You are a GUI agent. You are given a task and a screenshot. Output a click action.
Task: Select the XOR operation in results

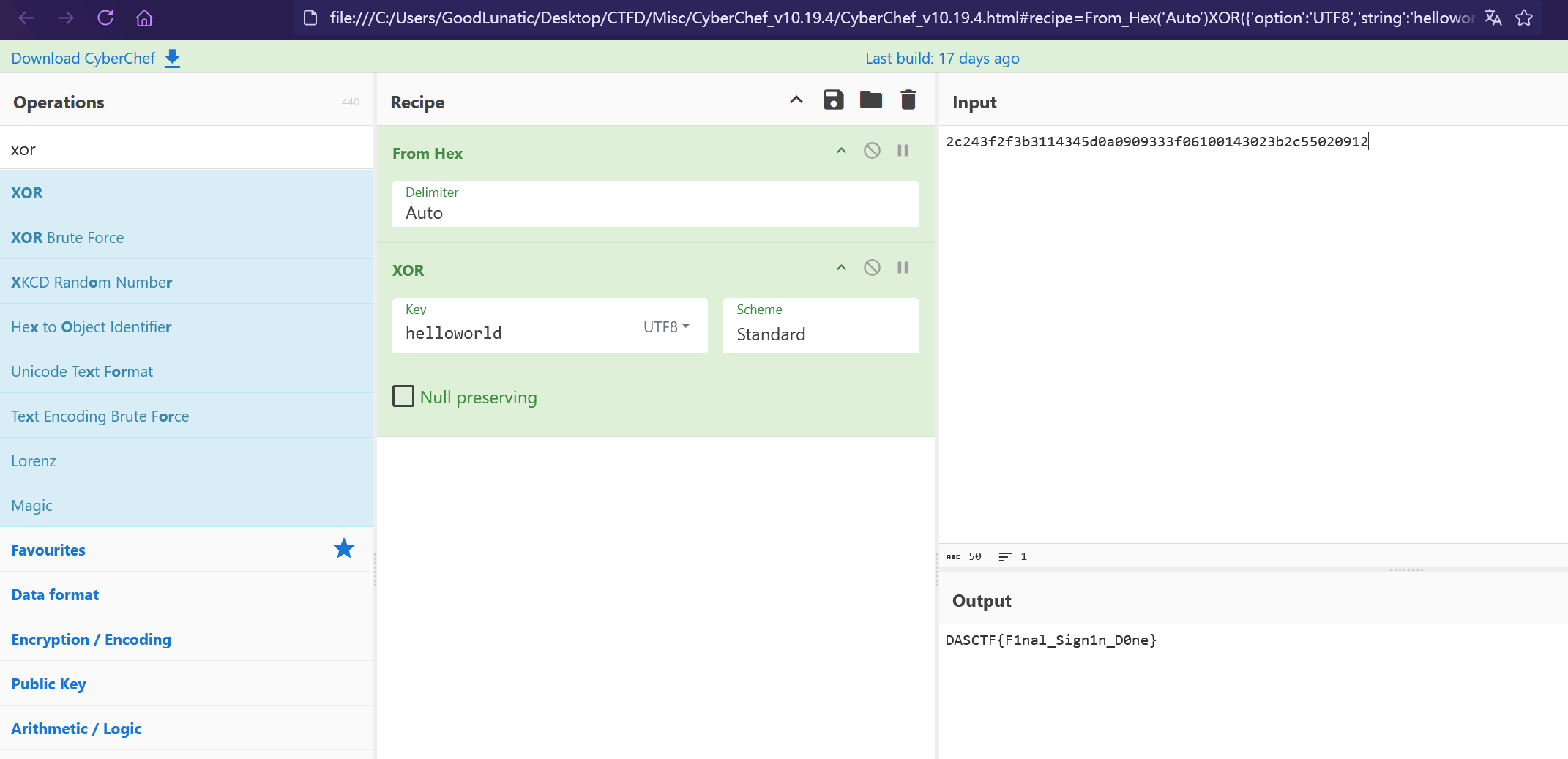click(x=187, y=192)
